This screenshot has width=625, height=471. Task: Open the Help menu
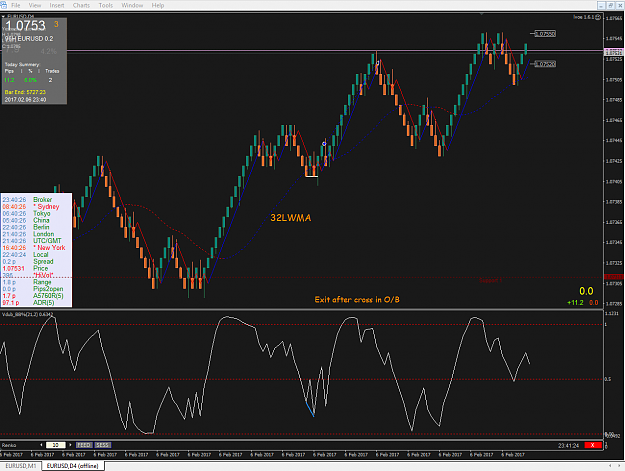158,5
